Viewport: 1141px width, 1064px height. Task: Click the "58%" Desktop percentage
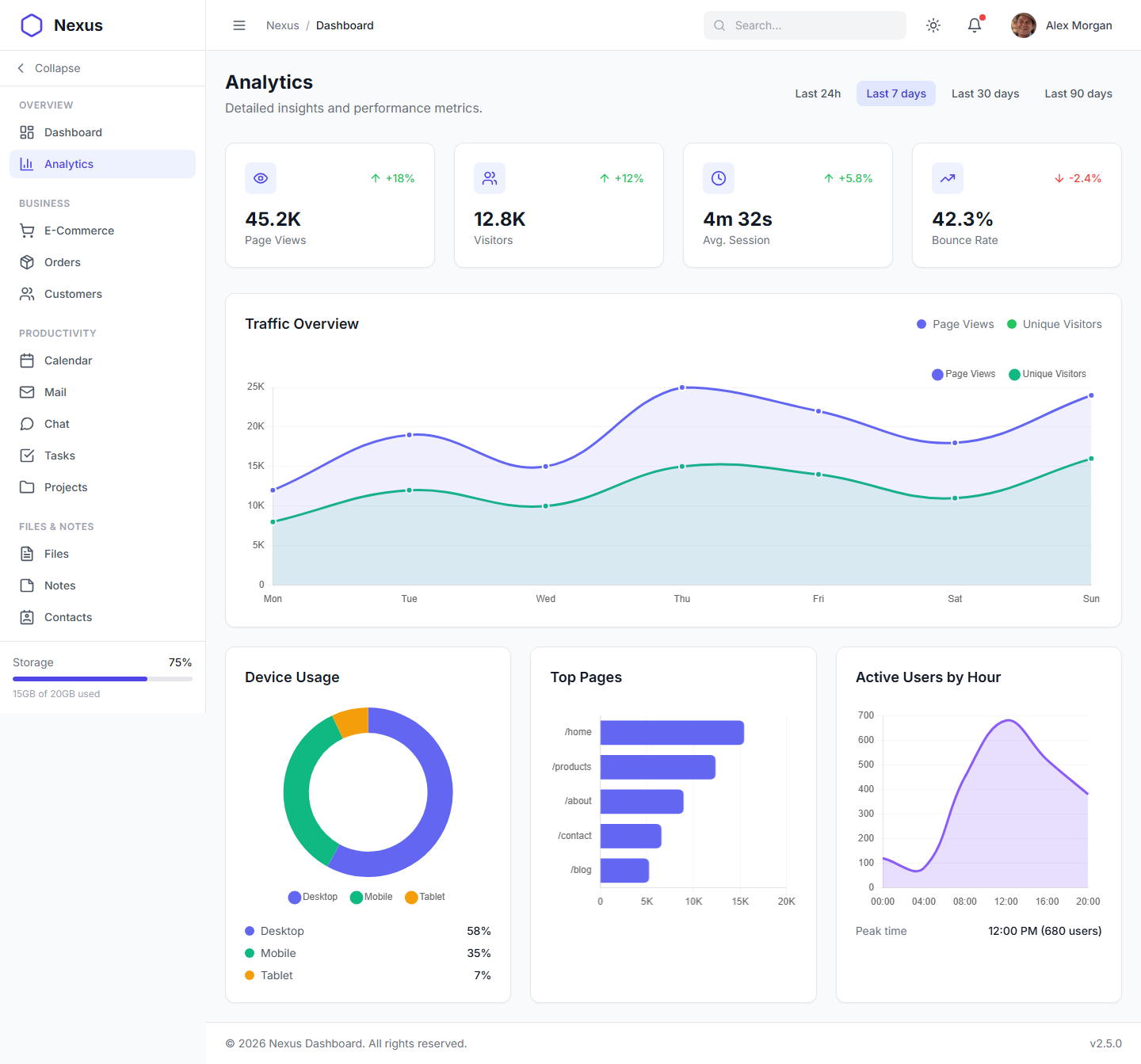pyautogui.click(x=479, y=931)
